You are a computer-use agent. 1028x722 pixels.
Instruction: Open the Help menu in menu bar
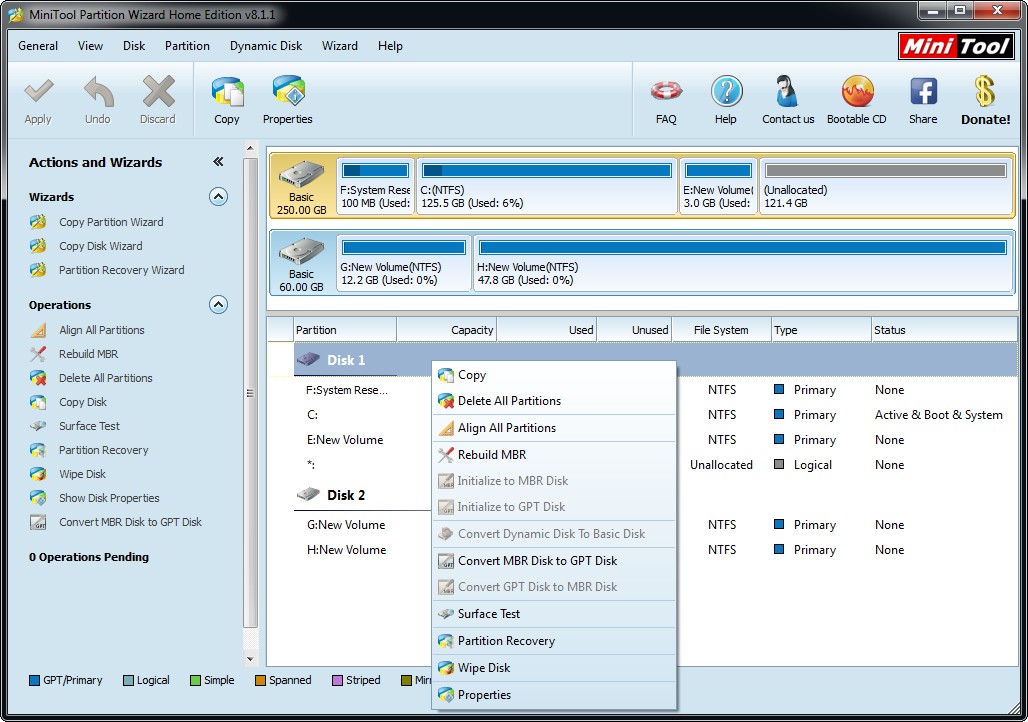(390, 46)
